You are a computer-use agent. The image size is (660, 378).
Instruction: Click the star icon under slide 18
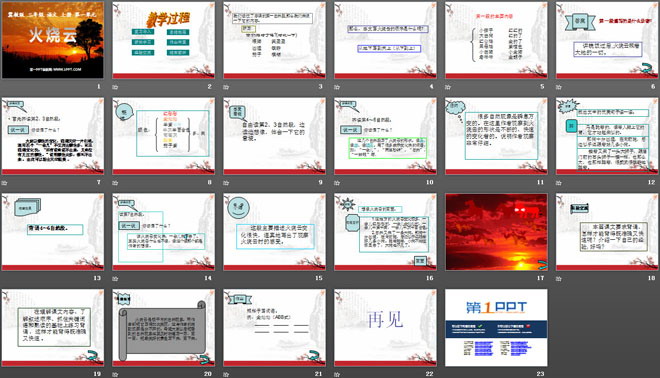(x=559, y=278)
